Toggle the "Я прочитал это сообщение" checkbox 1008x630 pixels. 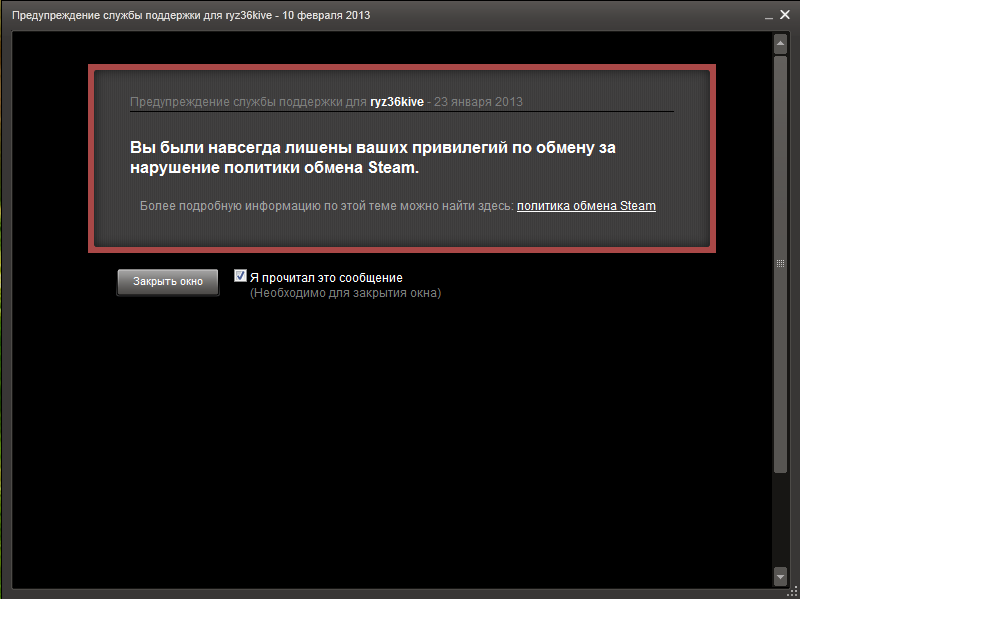tap(240, 276)
